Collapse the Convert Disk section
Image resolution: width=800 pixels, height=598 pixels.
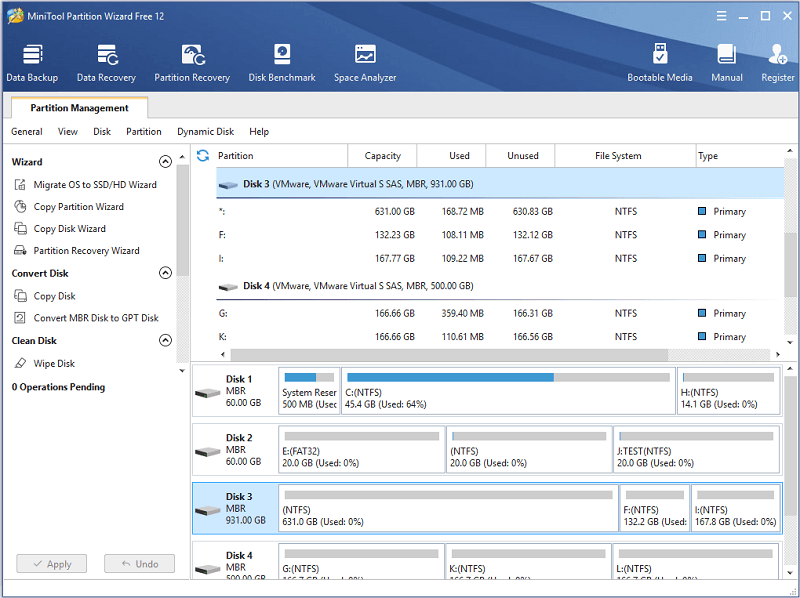pyautogui.click(x=165, y=273)
